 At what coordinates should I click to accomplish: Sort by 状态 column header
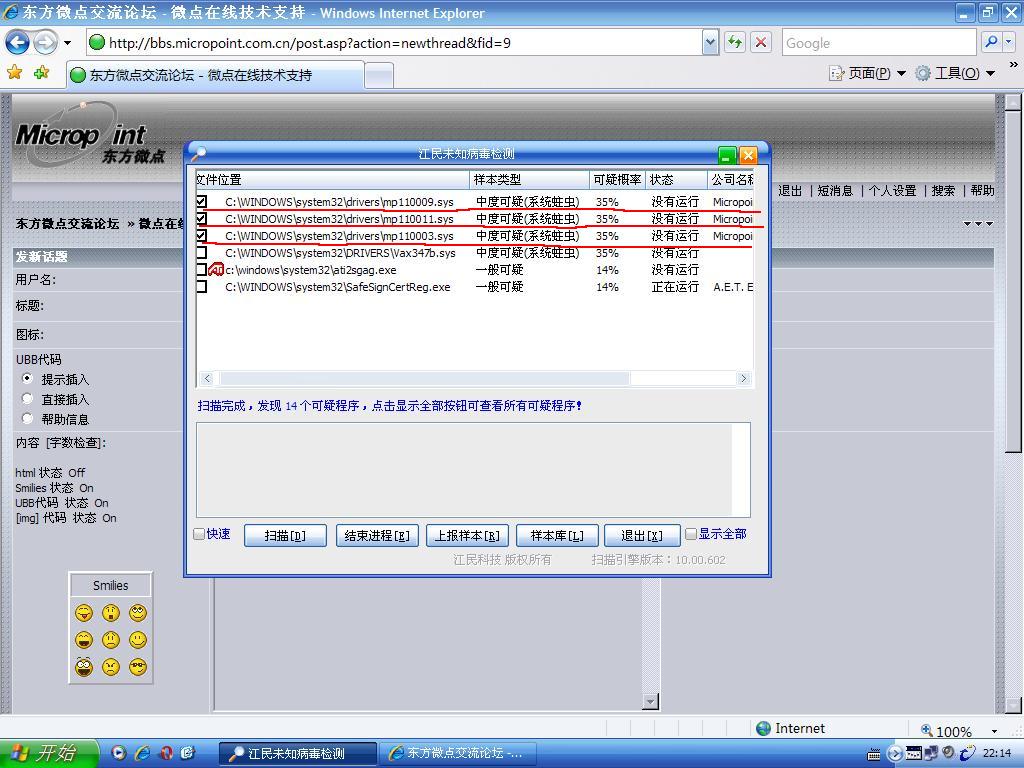(x=676, y=180)
